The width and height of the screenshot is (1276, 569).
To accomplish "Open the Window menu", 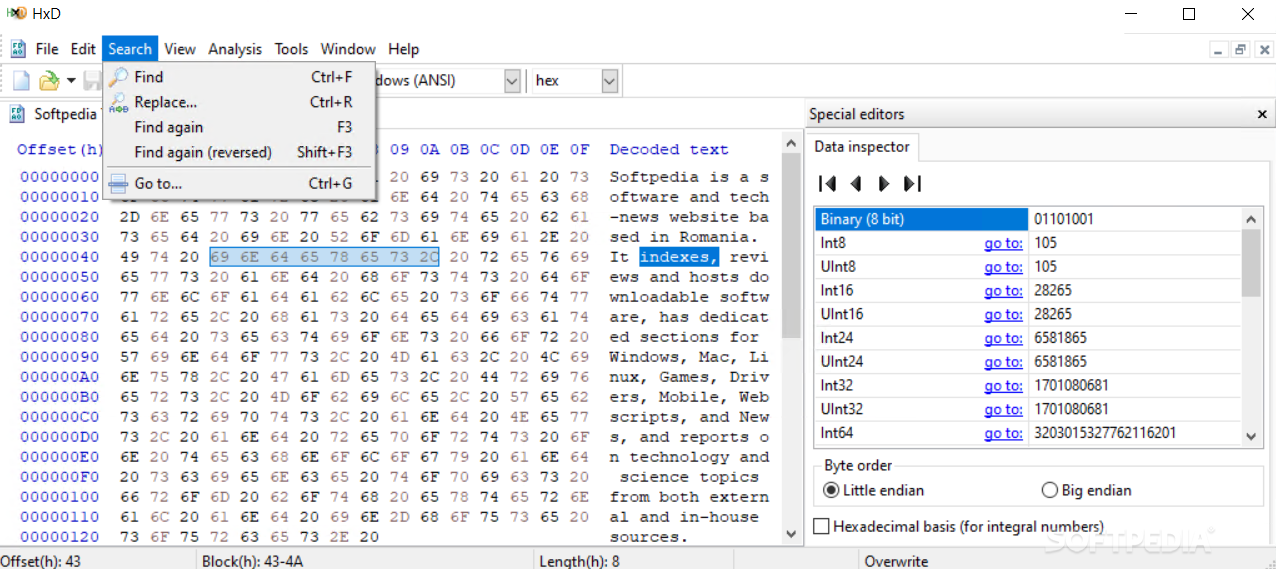I will coord(348,49).
